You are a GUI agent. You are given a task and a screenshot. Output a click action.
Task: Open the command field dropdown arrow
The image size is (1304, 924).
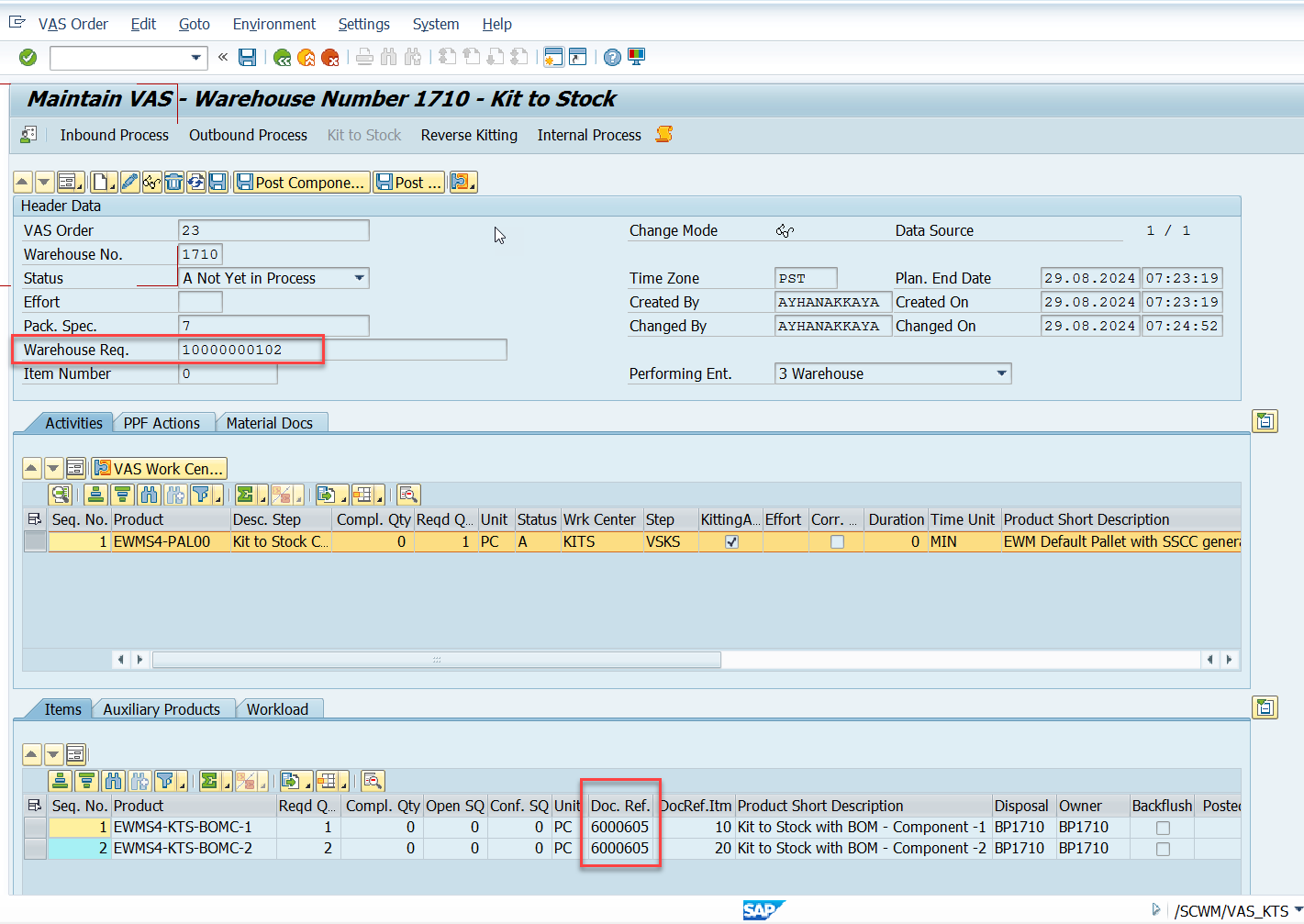195,58
